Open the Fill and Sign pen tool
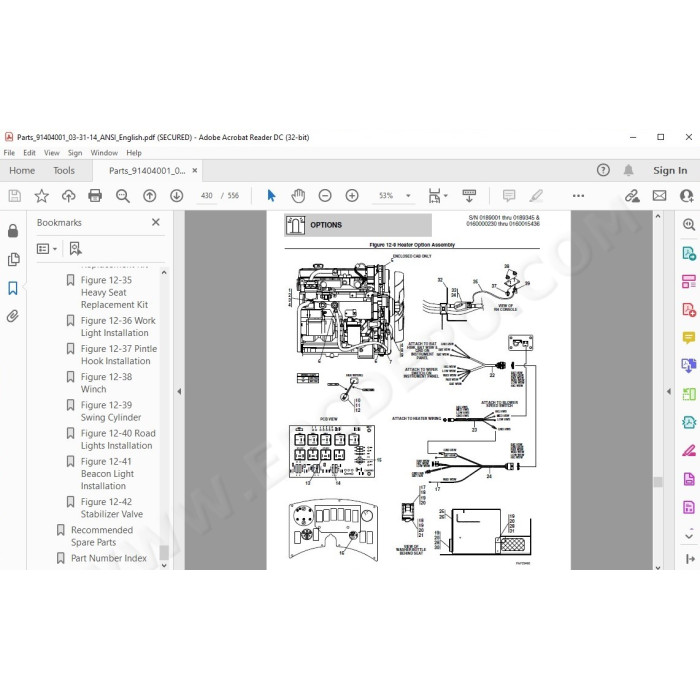This screenshot has width=700, height=700. click(688, 450)
